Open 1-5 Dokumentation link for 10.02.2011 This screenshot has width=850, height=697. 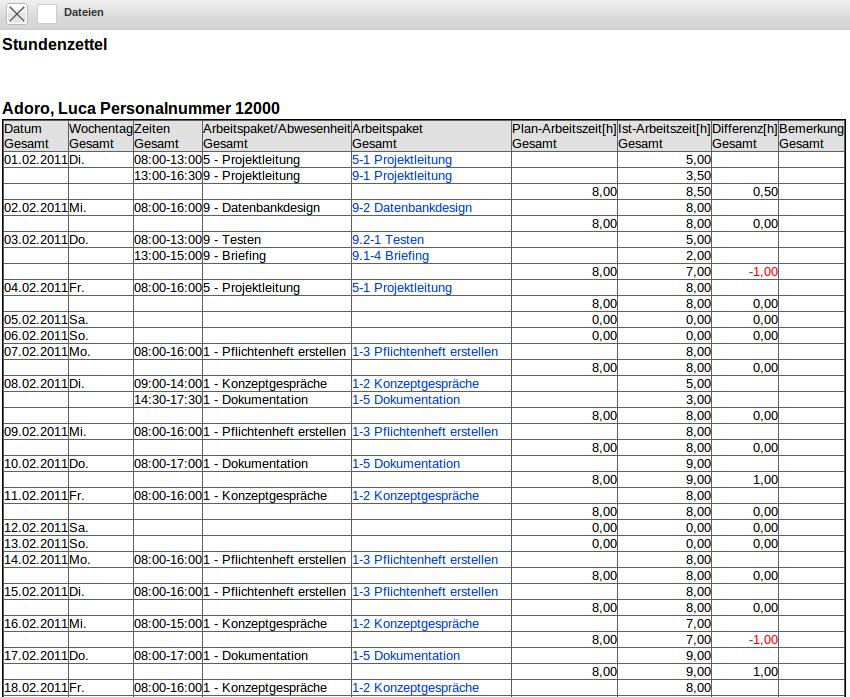click(x=406, y=464)
